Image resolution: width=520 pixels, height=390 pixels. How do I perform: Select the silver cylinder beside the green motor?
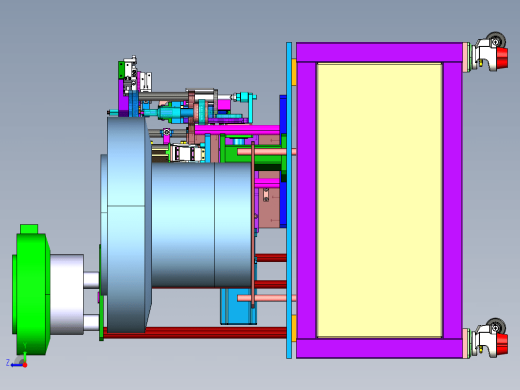(x=67, y=294)
